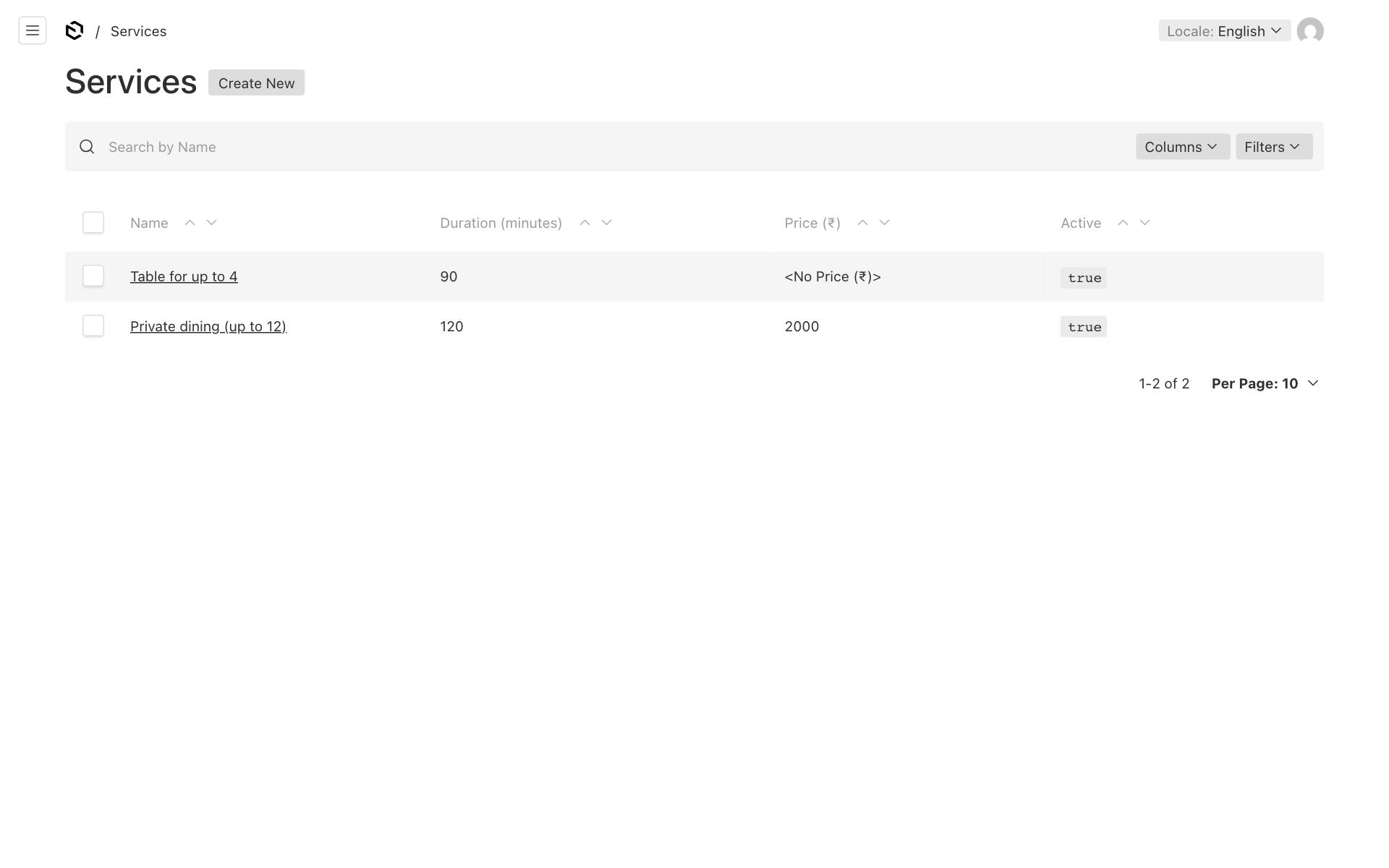The width and height of the screenshot is (1389, 868).
Task: Click Active true for Table for up to 4
Action: coord(1084,278)
